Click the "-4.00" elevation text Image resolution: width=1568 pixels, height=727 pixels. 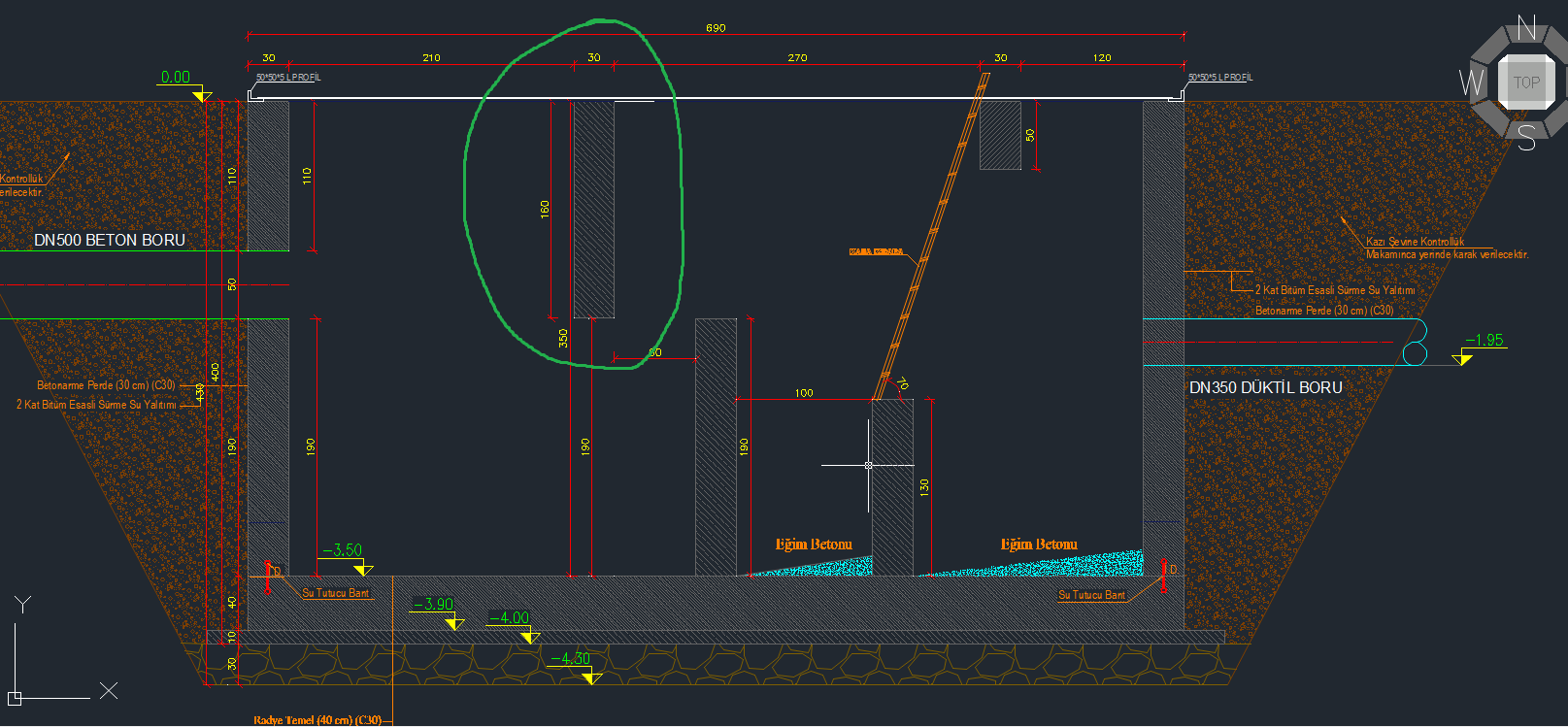[x=509, y=617]
